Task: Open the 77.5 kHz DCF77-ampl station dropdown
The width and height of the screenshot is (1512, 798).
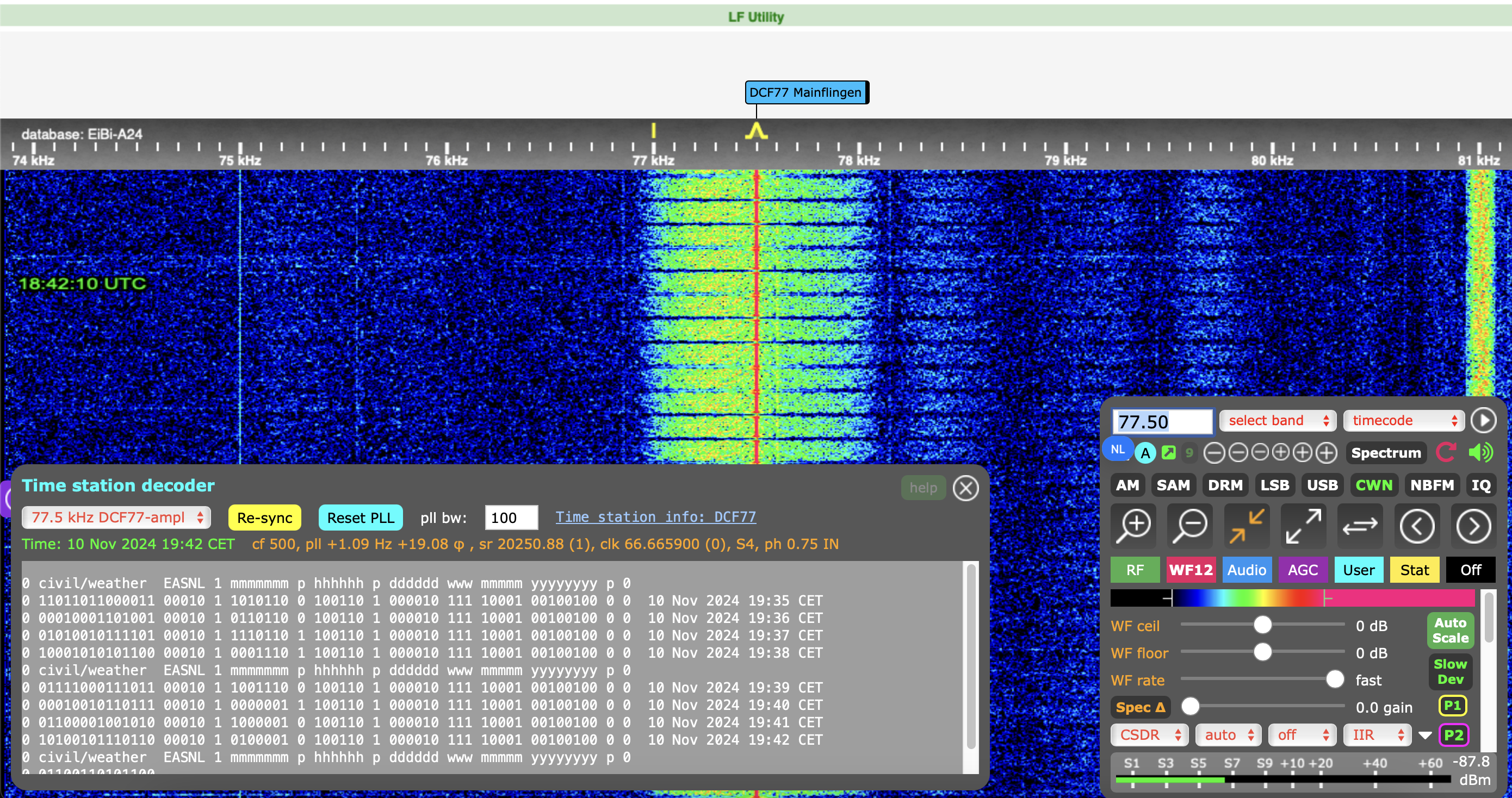Action: pyautogui.click(x=116, y=517)
